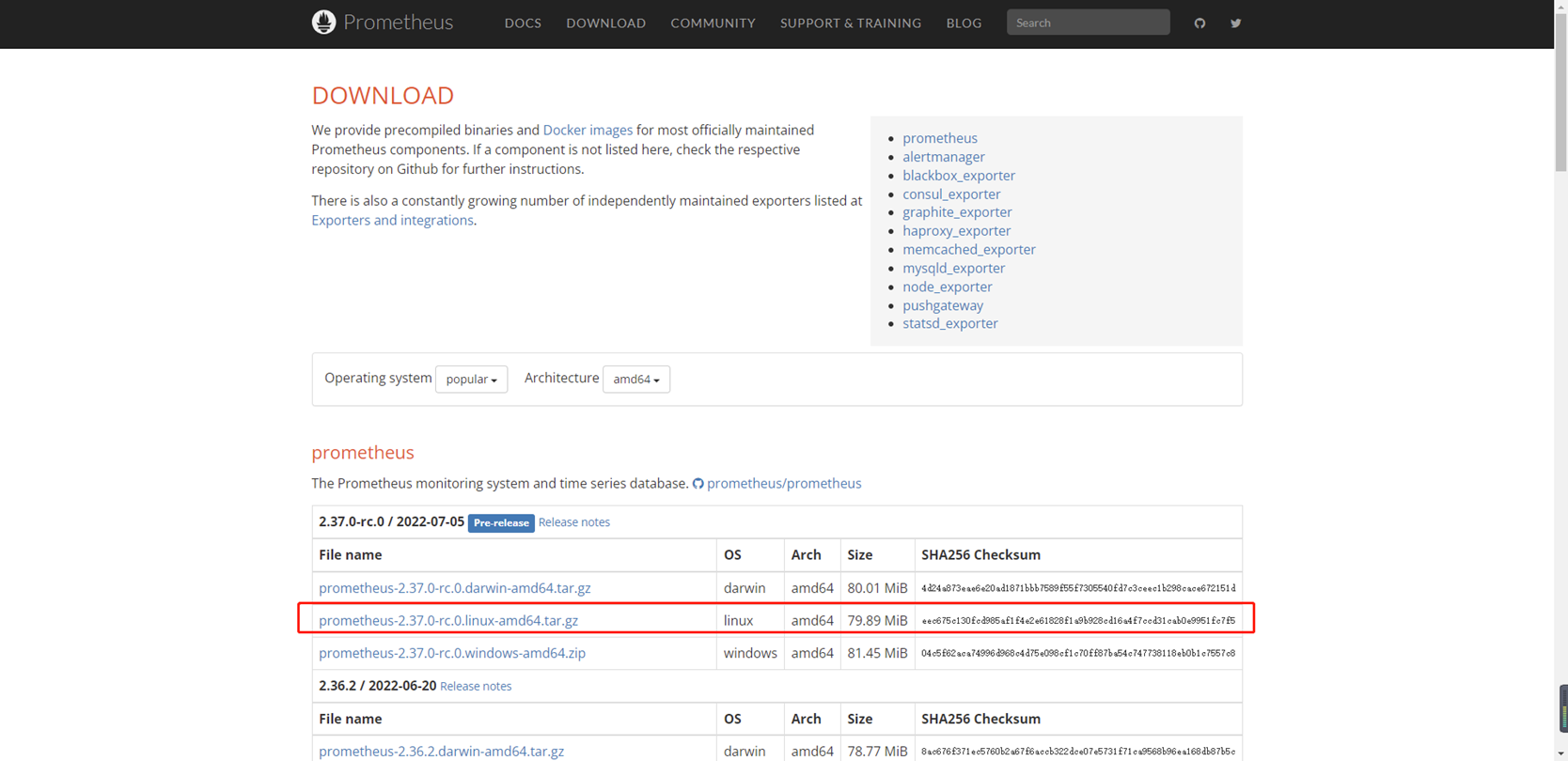The image size is (1568, 761).
Task: Download prometheus-2.37.0-rc.0.darwin-amd64.tar.gz
Action: pyautogui.click(x=455, y=588)
